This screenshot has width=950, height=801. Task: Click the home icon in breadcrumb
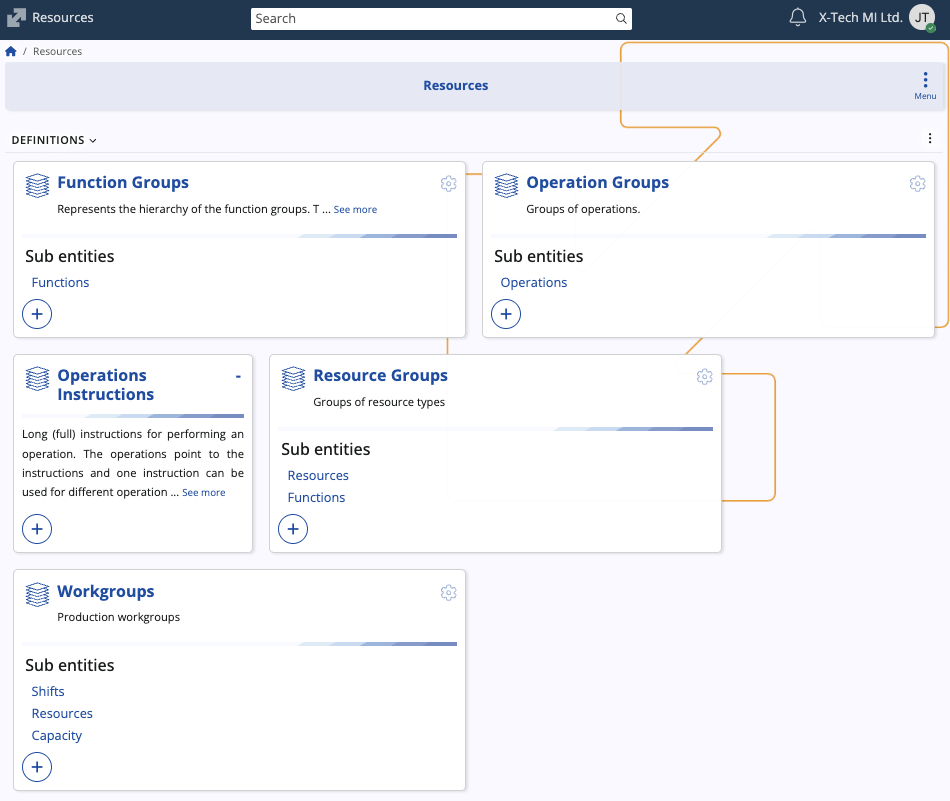pyautogui.click(x=11, y=51)
